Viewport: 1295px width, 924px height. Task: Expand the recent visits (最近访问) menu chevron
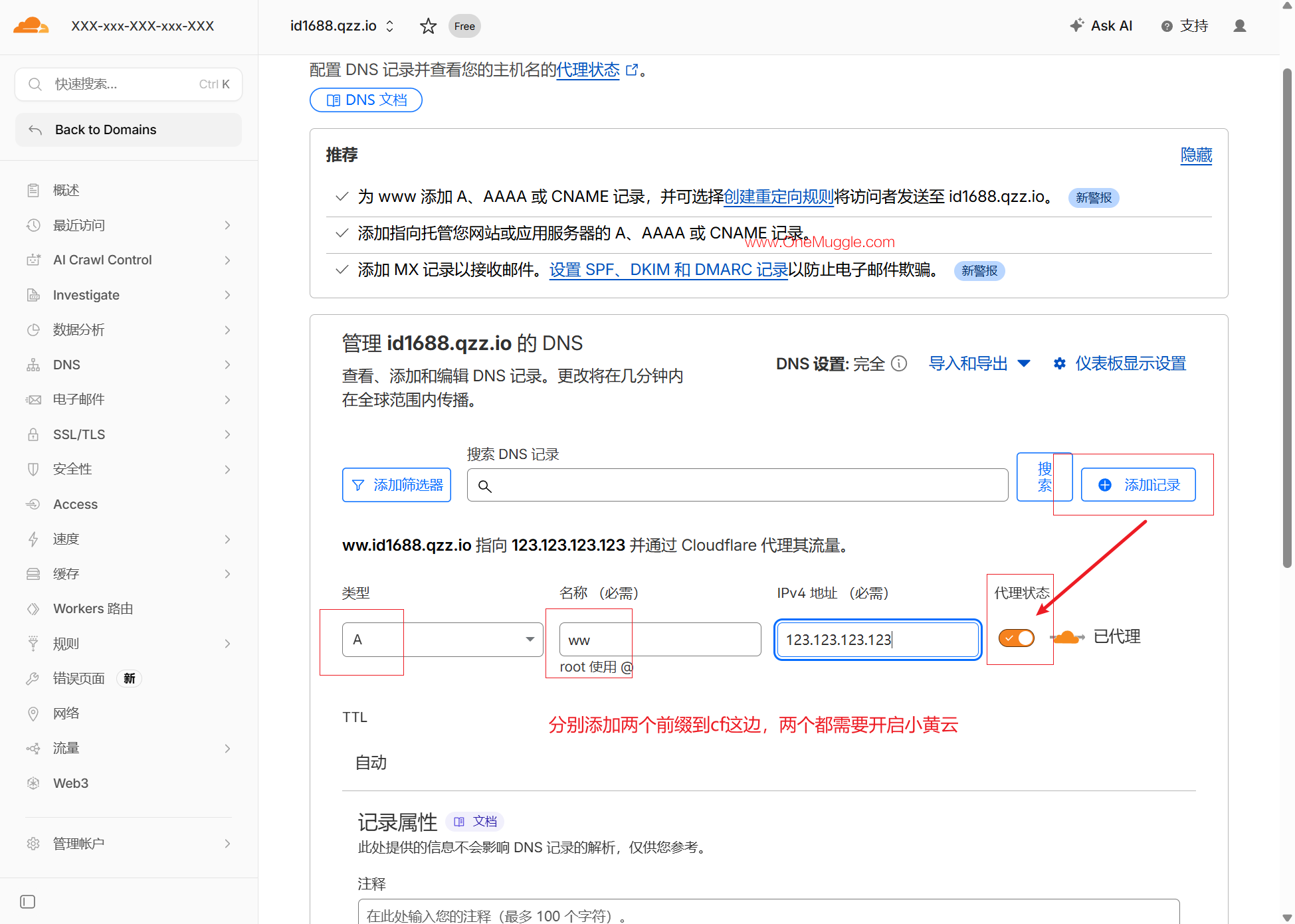[x=227, y=225]
